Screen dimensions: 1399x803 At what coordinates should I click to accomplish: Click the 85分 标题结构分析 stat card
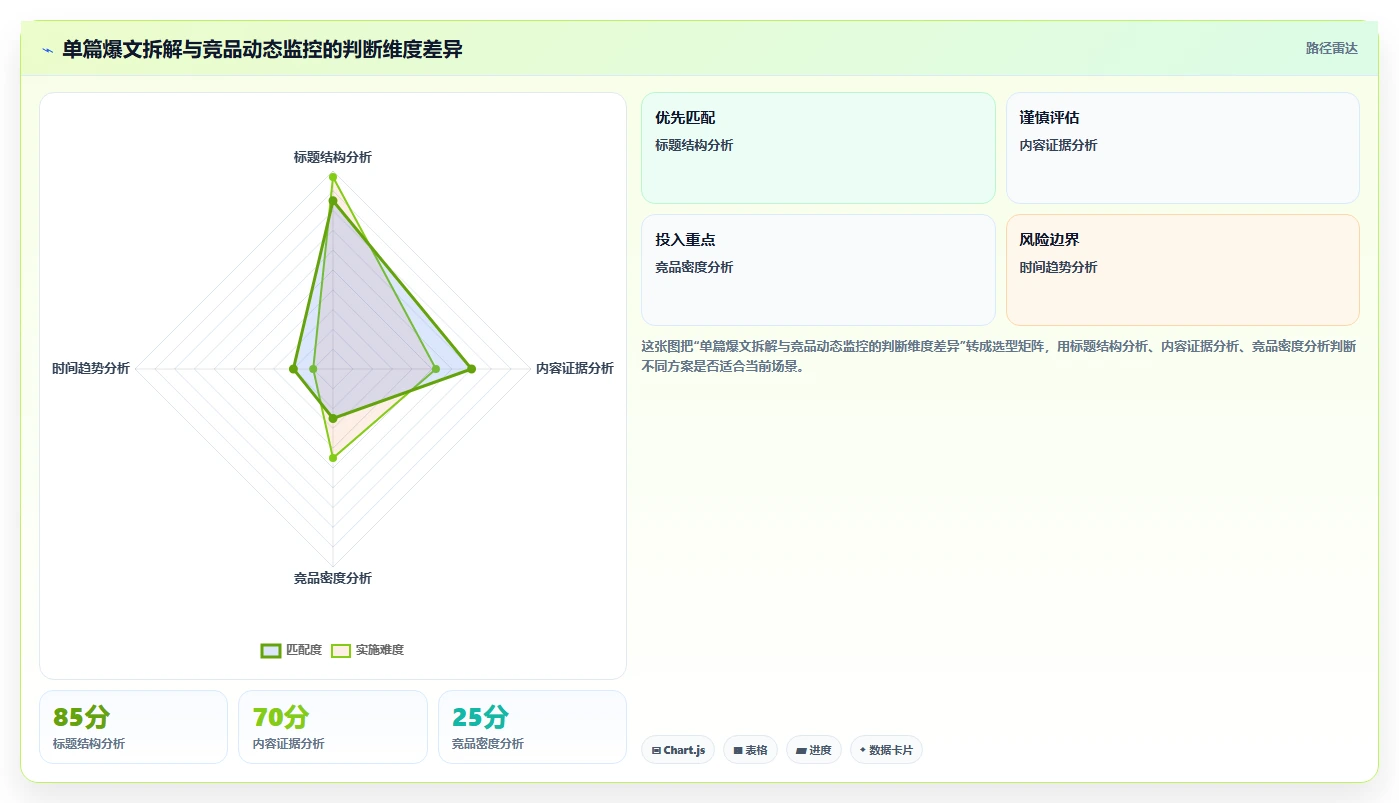[x=133, y=727]
